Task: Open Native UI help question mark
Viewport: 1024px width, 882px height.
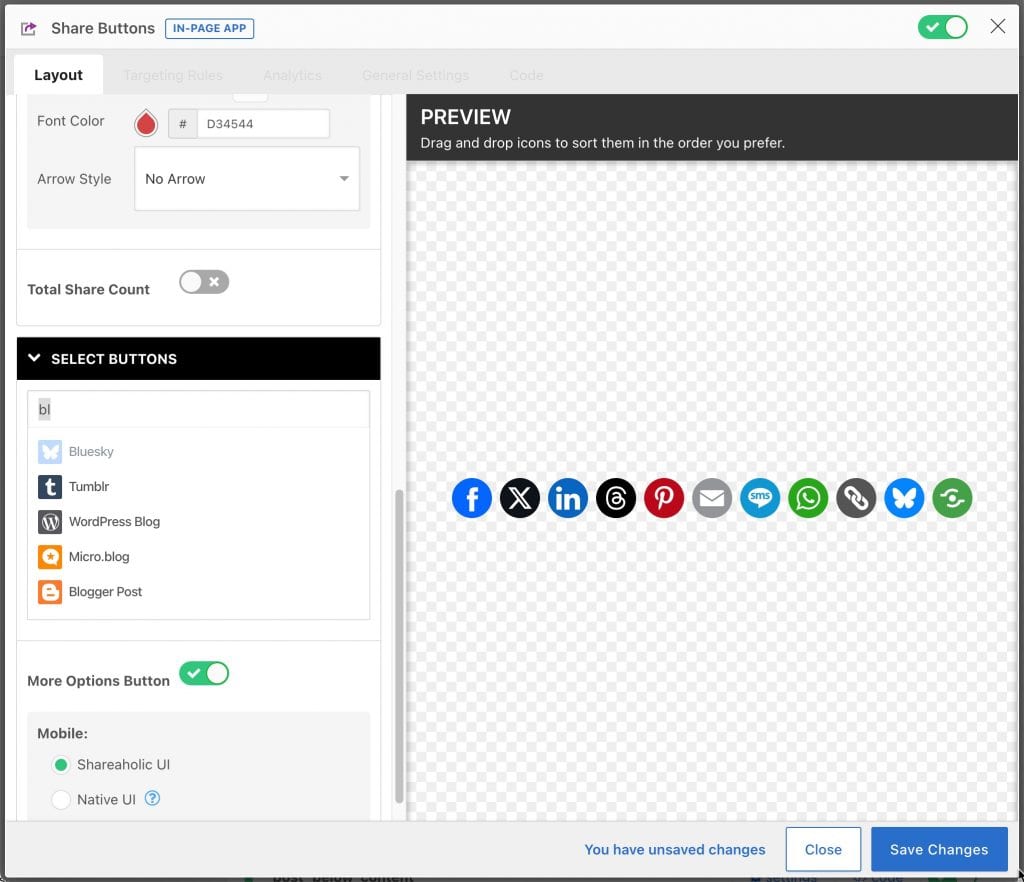Action: 152,798
